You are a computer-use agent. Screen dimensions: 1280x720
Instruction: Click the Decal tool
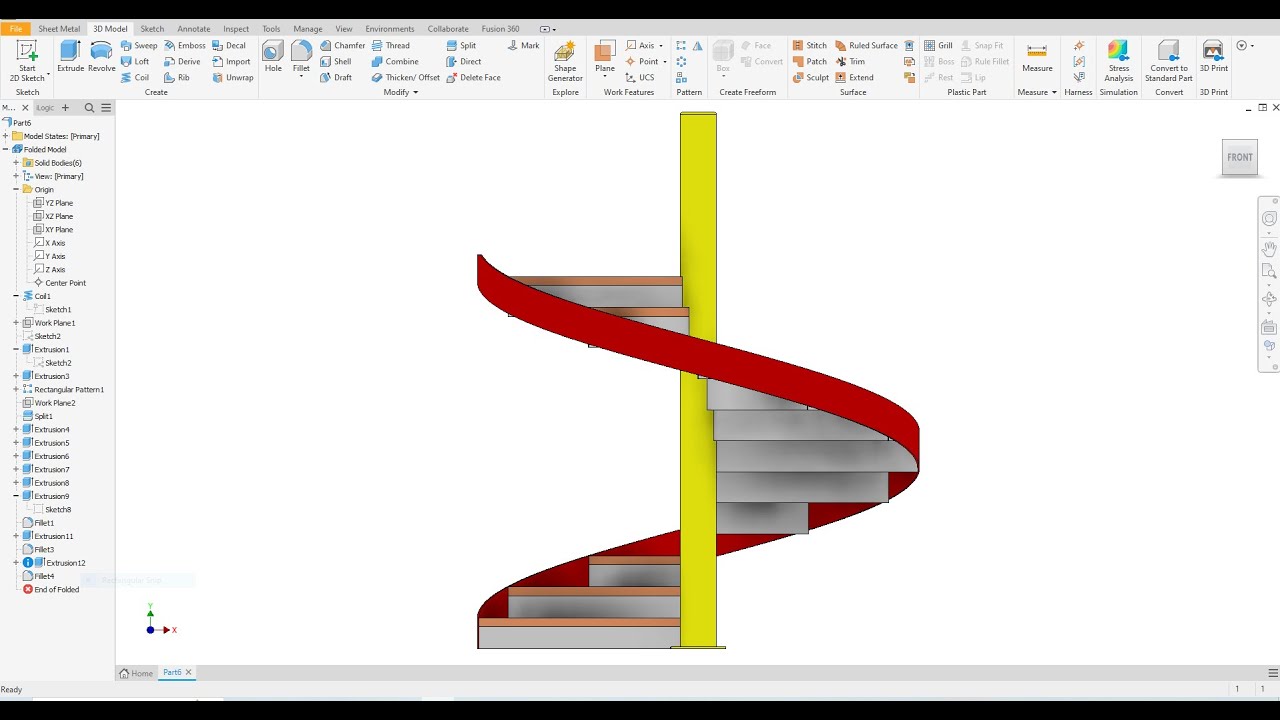coord(229,45)
